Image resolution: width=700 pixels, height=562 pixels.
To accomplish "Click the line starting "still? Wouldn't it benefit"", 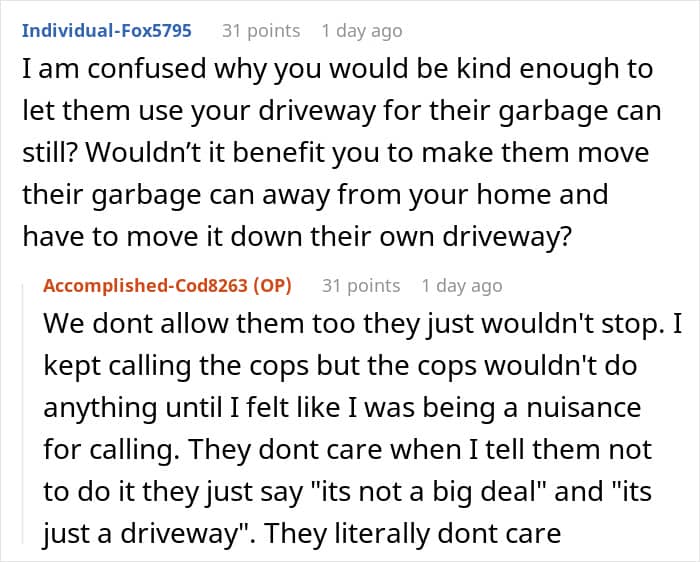I will tap(335, 152).
